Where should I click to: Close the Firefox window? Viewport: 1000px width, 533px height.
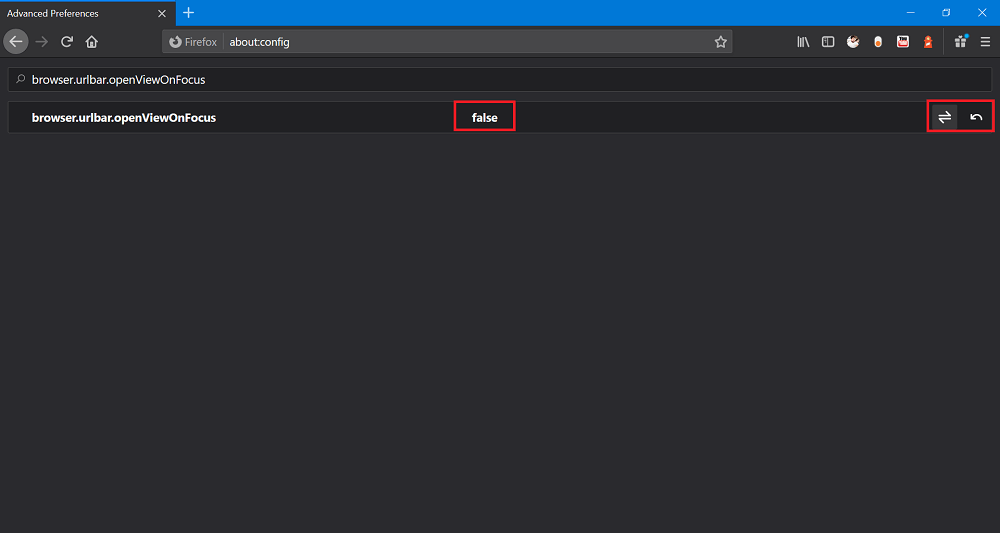pos(982,13)
